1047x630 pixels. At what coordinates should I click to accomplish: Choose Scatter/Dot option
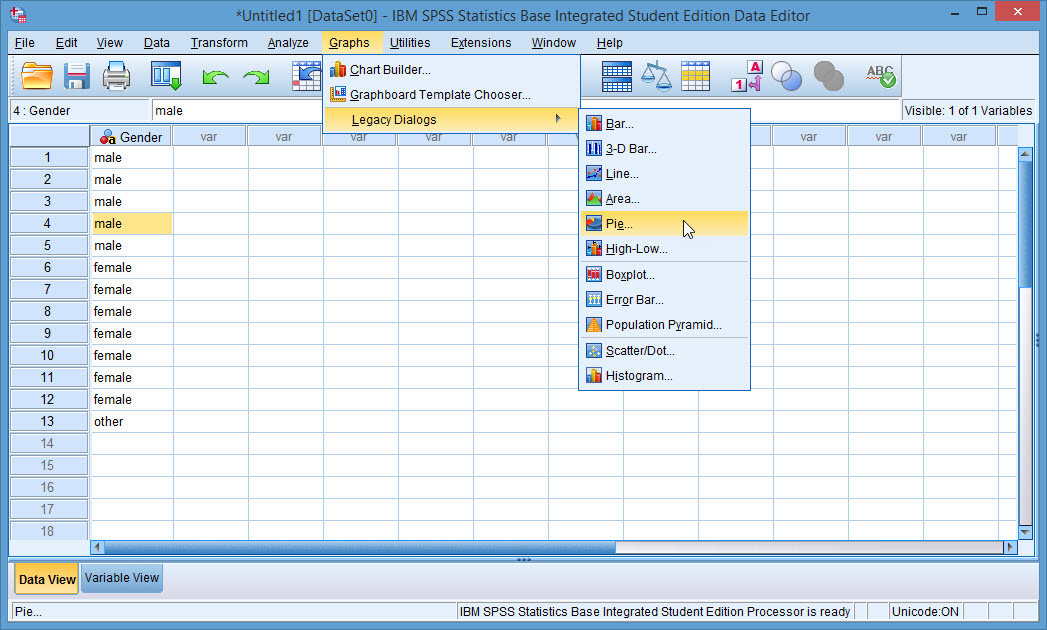tap(664, 351)
